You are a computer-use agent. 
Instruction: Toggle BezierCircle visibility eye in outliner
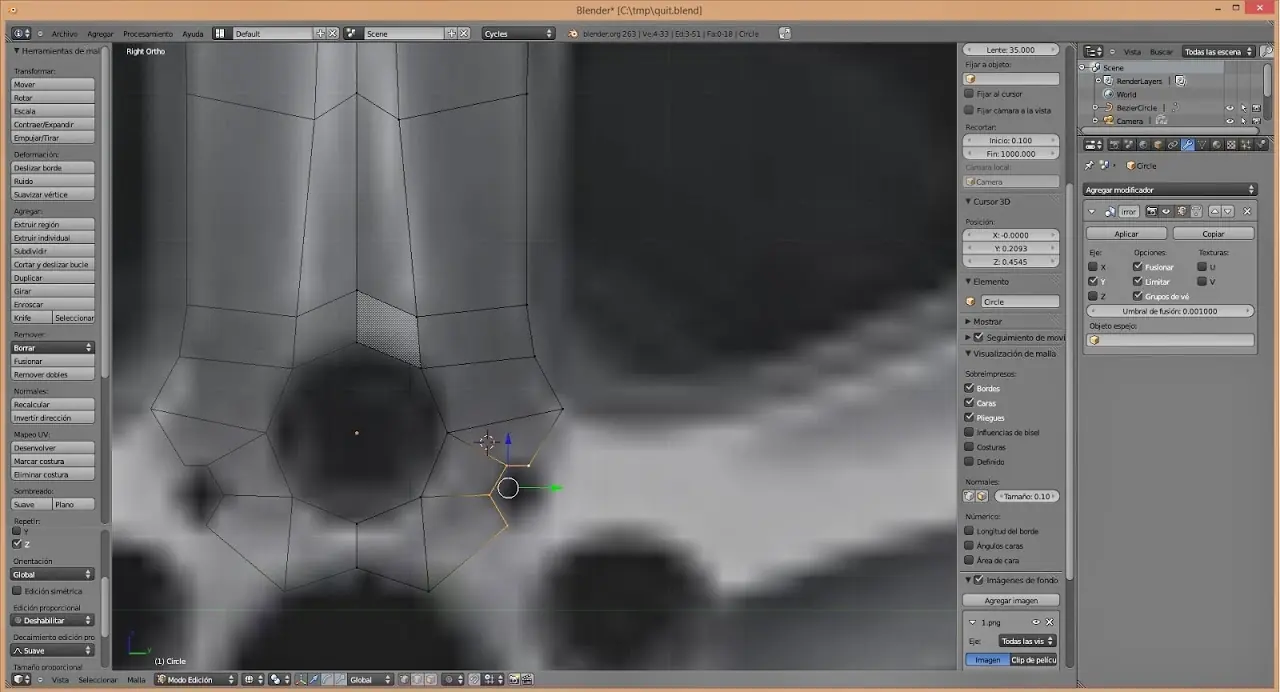click(x=1230, y=108)
